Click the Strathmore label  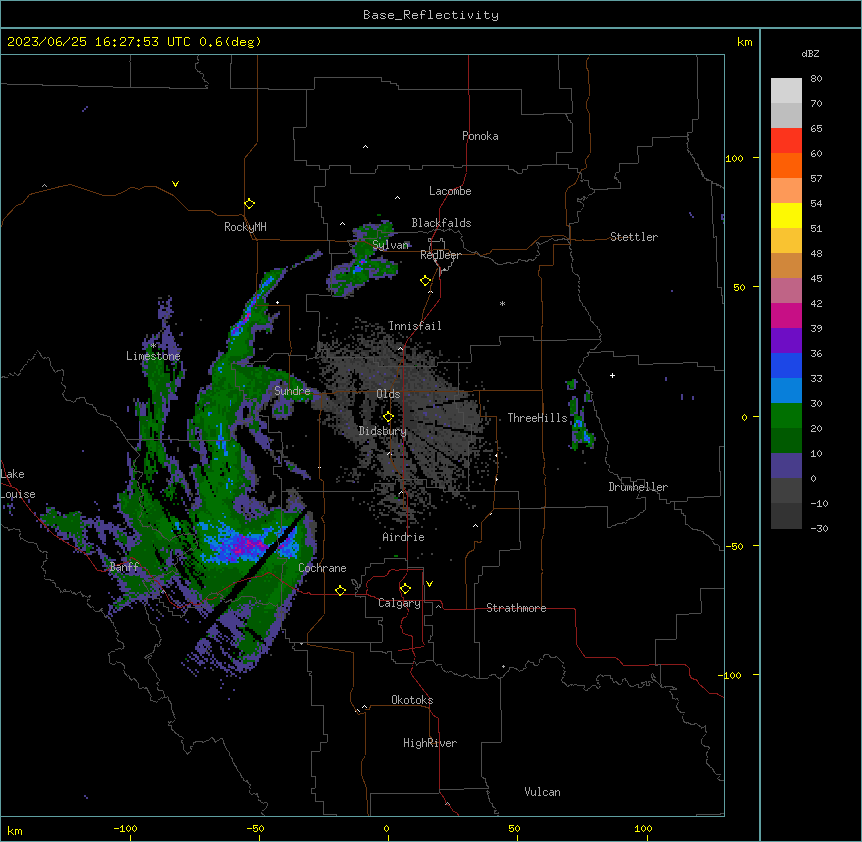(x=516, y=608)
